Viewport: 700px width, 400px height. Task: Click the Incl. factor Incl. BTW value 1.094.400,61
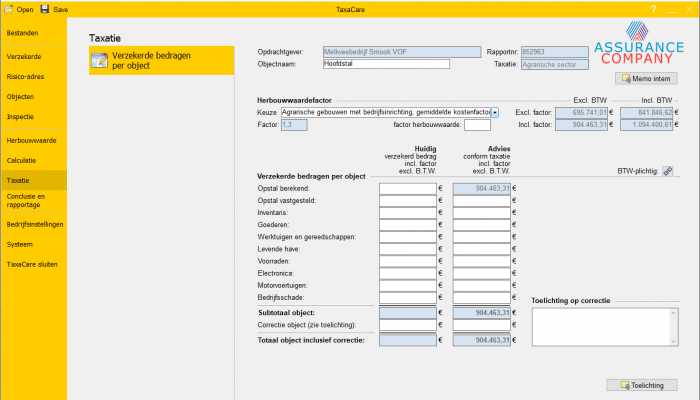pyautogui.click(x=646, y=125)
